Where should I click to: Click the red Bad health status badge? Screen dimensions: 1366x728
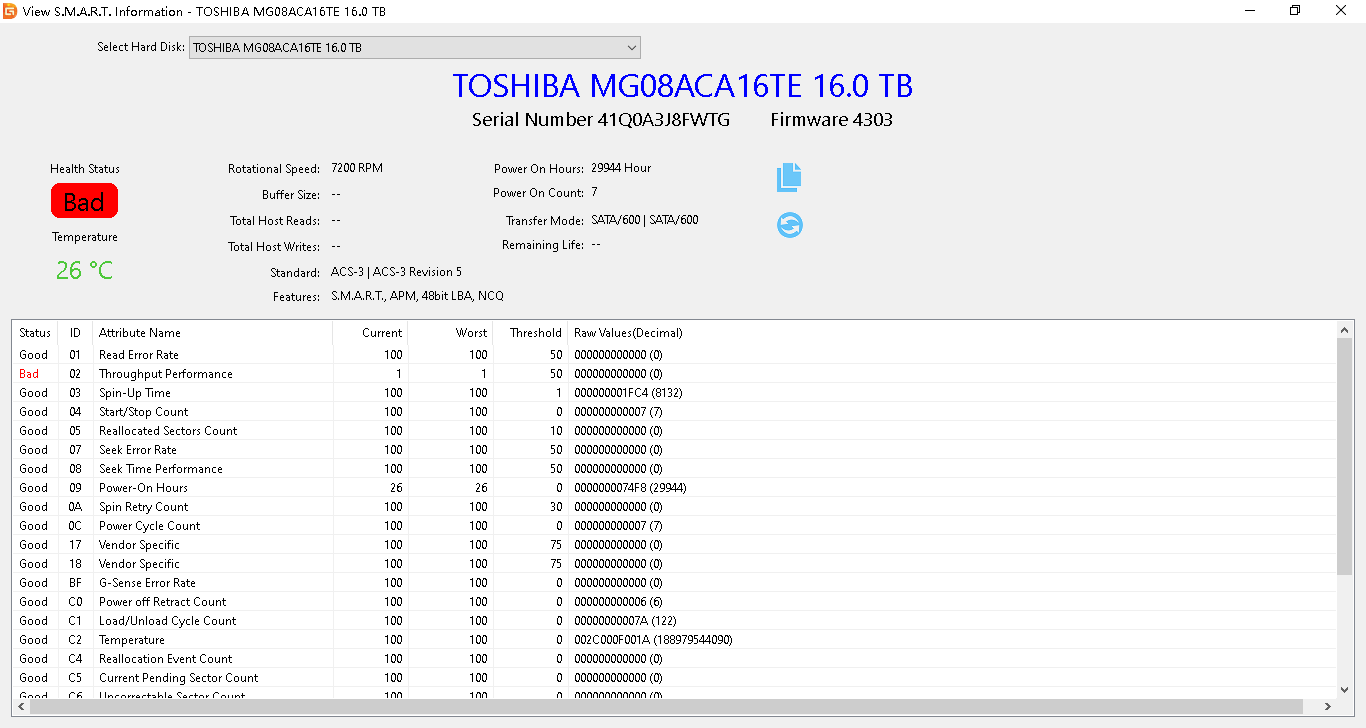click(x=84, y=201)
